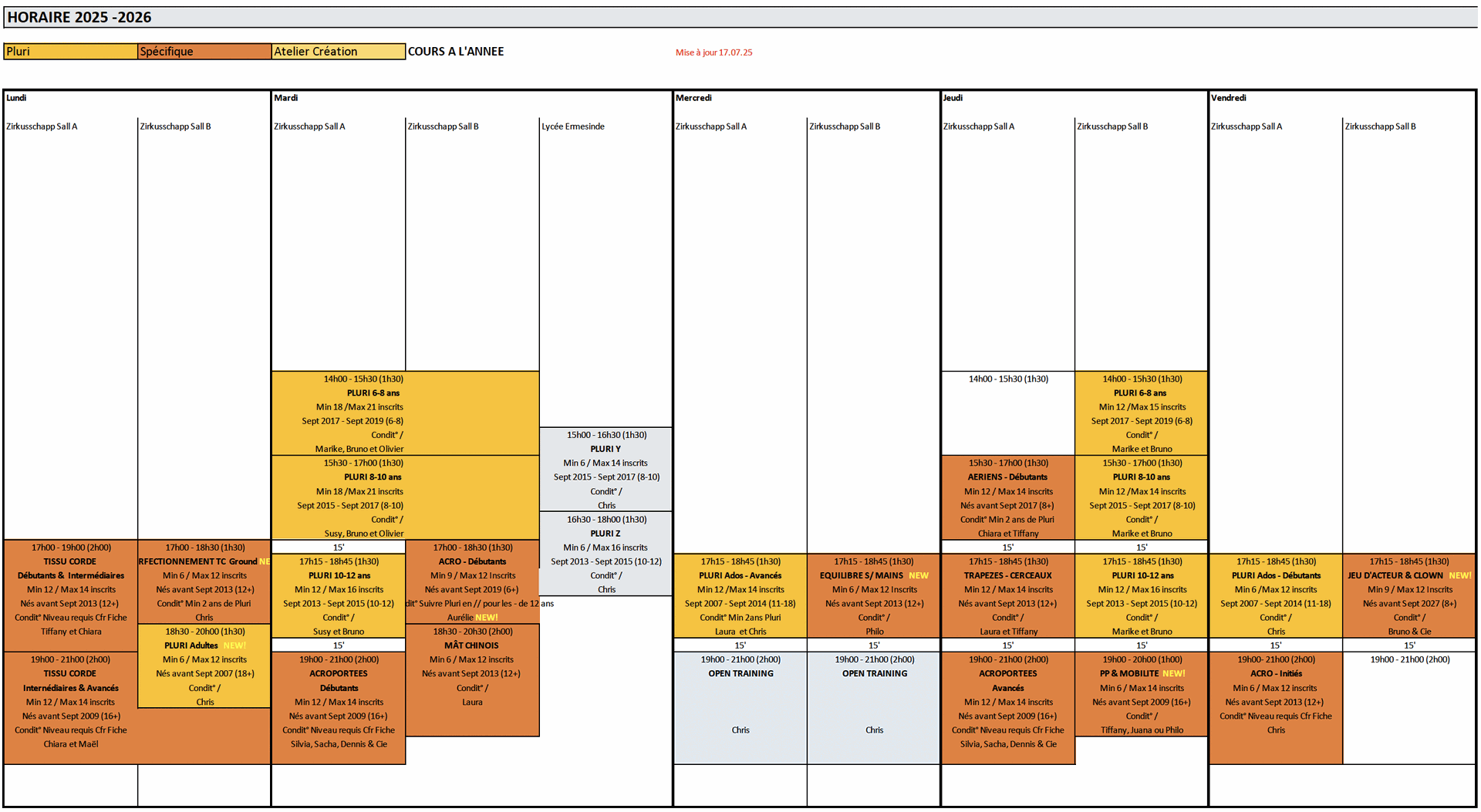The height and width of the screenshot is (812, 1481).
Task: Select the ACRO - Initiés course title
Action: pyautogui.click(x=1276, y=674)
